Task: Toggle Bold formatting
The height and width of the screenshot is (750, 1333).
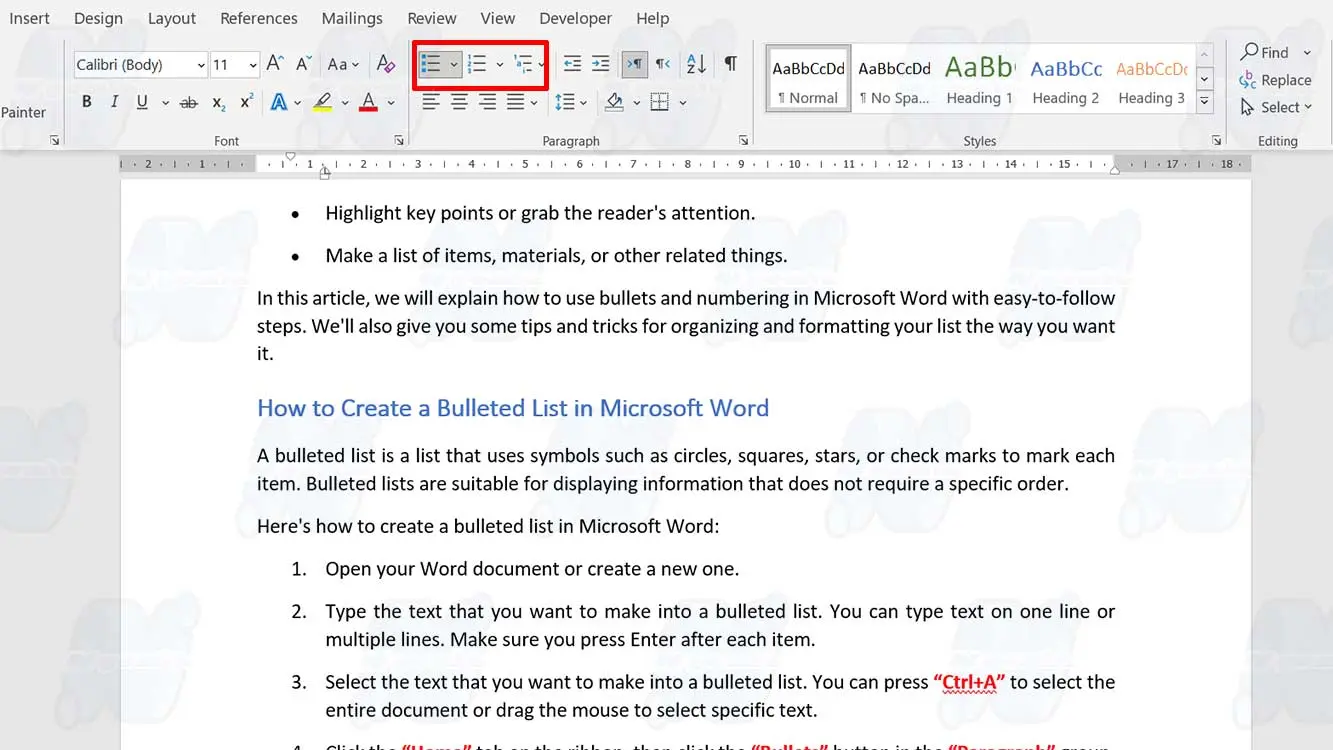Action: pos(87,102)
